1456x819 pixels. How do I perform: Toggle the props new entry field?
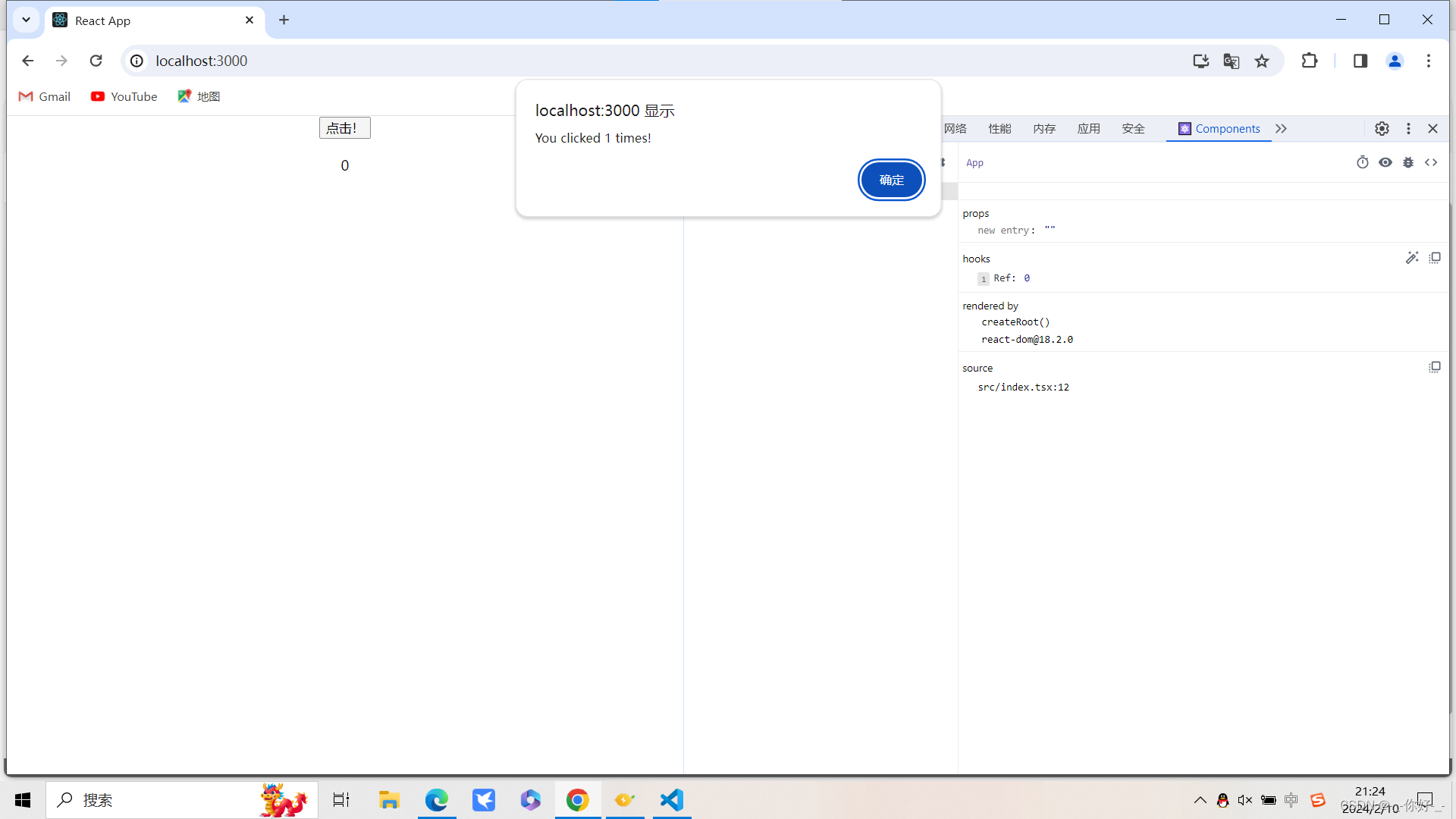click(x=1049, y=230)
